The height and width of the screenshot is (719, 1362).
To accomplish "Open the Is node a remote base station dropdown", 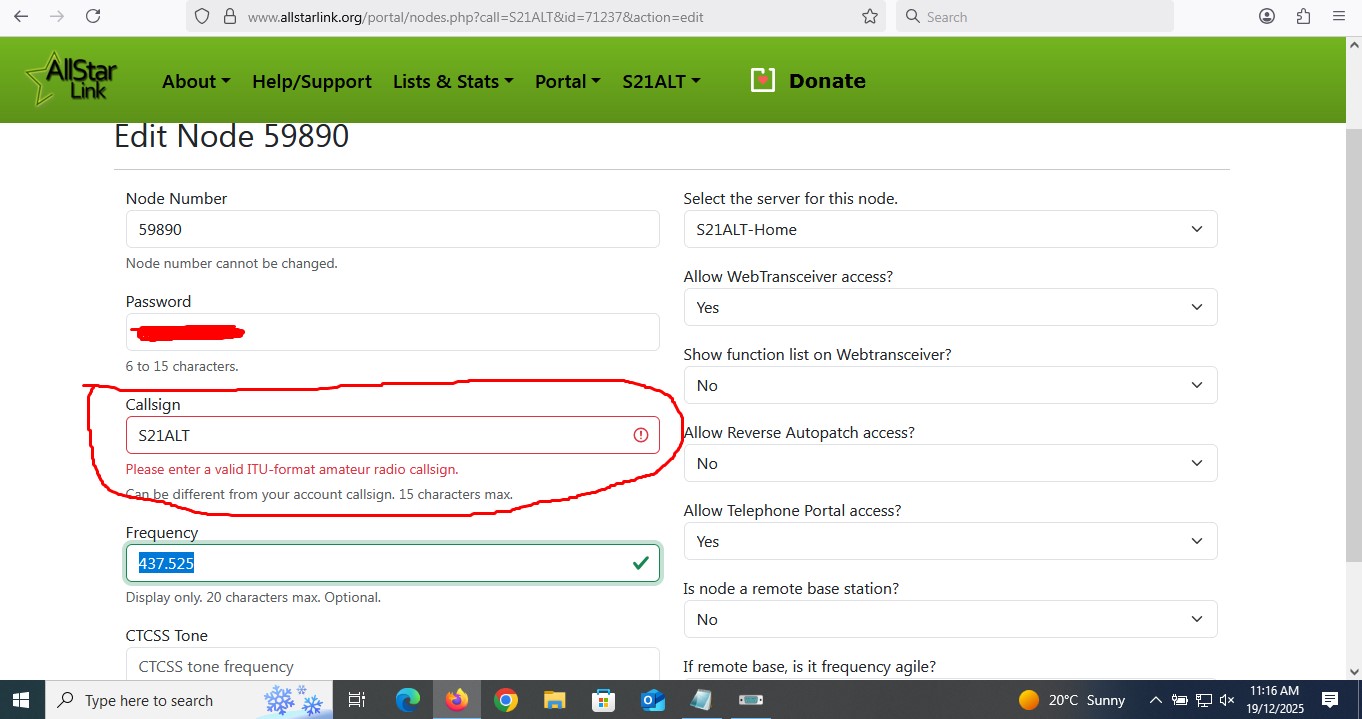I will point(949,619).
